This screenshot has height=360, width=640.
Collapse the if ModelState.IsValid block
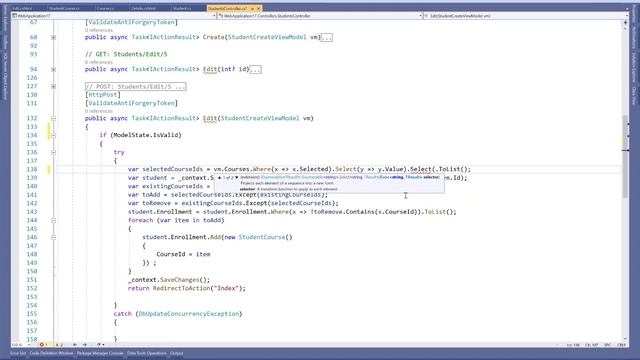53,135
